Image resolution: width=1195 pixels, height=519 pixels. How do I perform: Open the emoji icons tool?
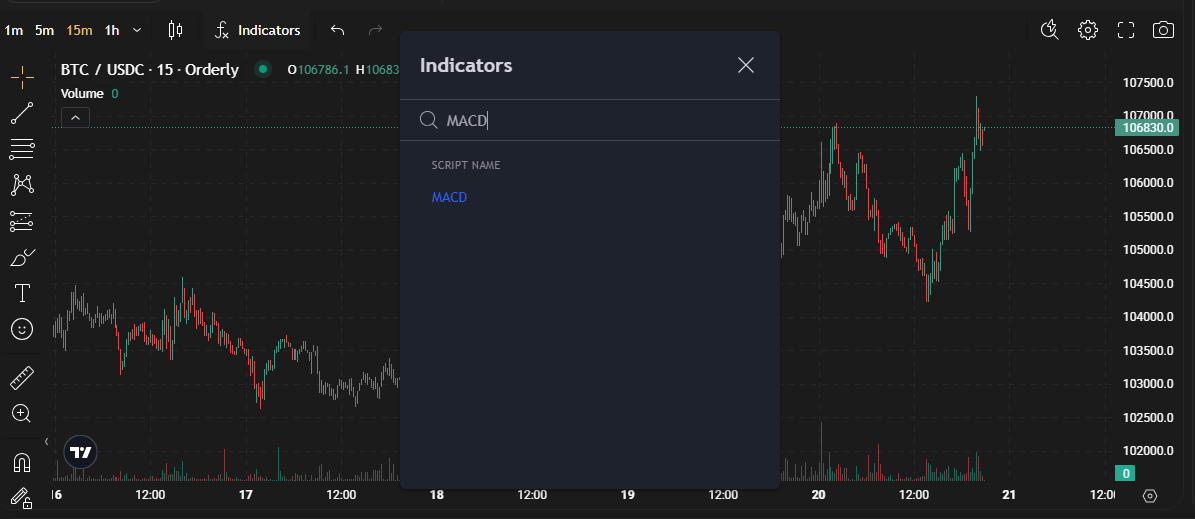22,328
